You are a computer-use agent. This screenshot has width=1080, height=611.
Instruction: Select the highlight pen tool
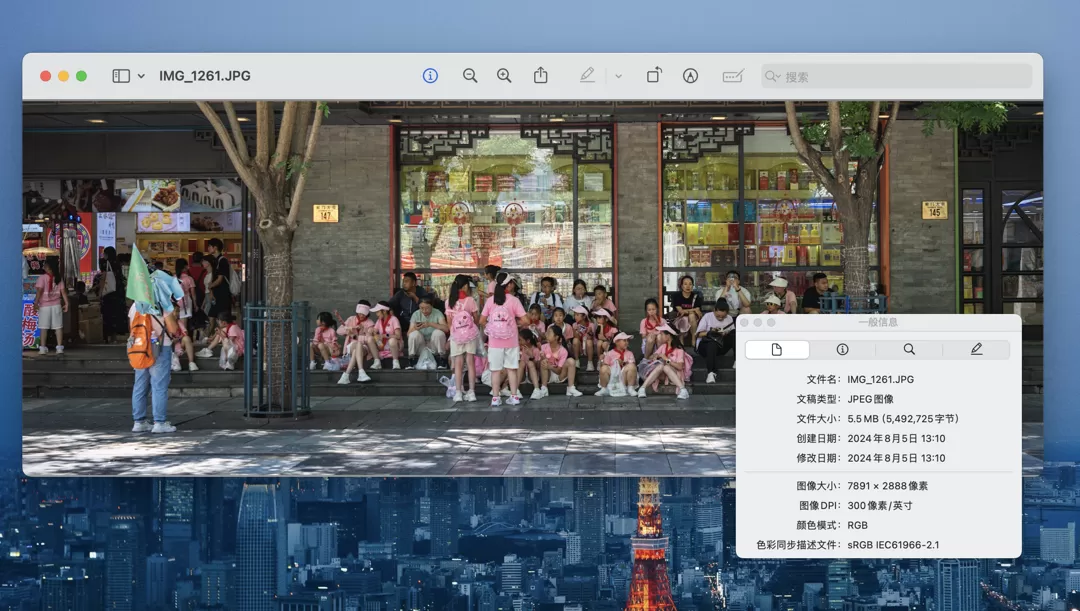587,76
